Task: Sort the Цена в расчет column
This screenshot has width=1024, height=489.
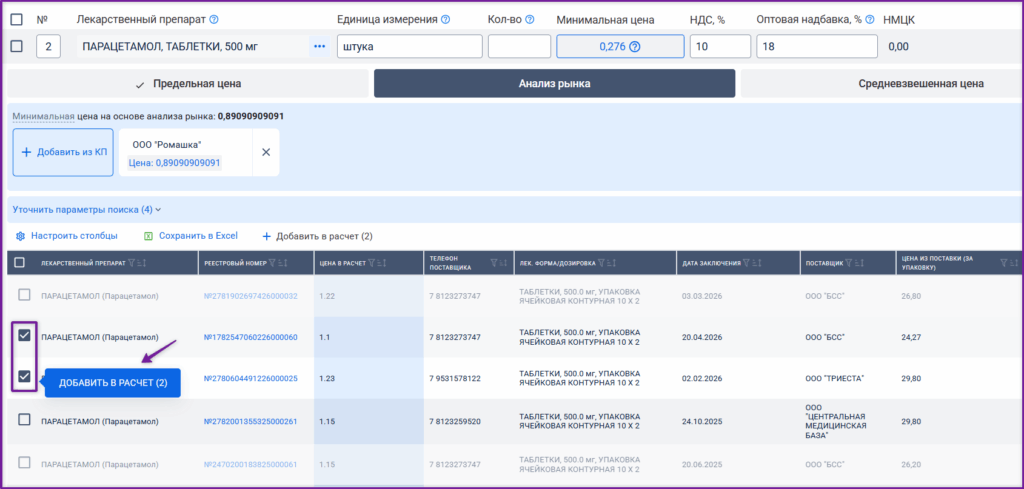Action: pyautogui.click(x=381, y=262)
